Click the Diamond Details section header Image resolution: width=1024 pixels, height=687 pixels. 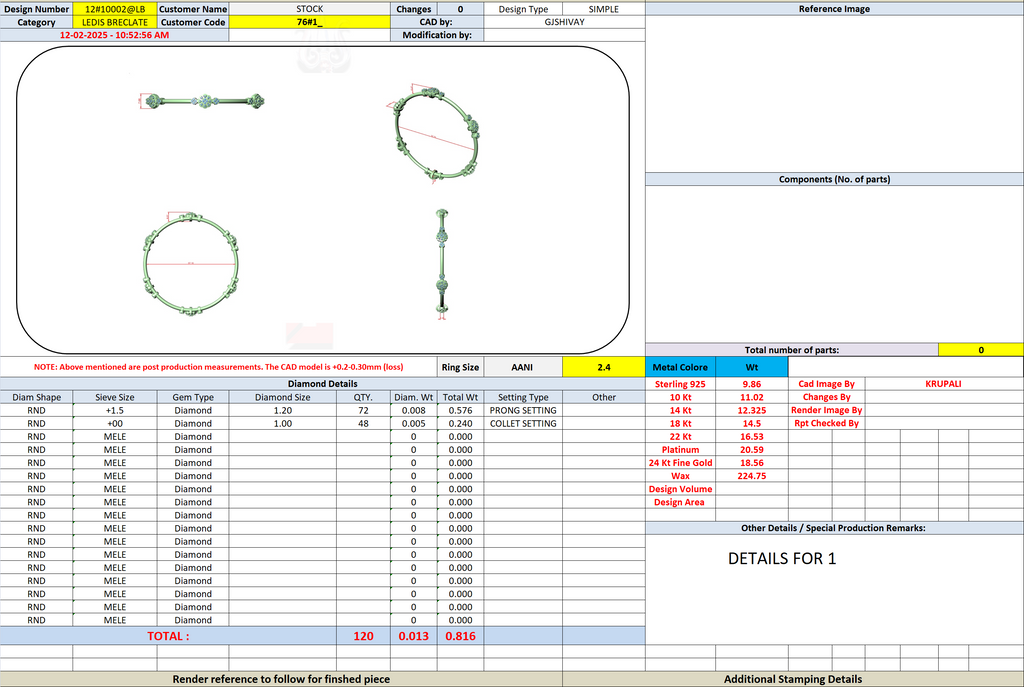click(x=323, y=384)
